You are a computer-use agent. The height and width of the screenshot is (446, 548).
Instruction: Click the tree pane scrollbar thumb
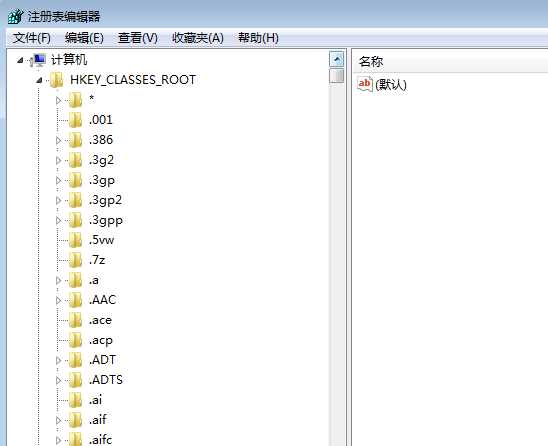[337, 76]
